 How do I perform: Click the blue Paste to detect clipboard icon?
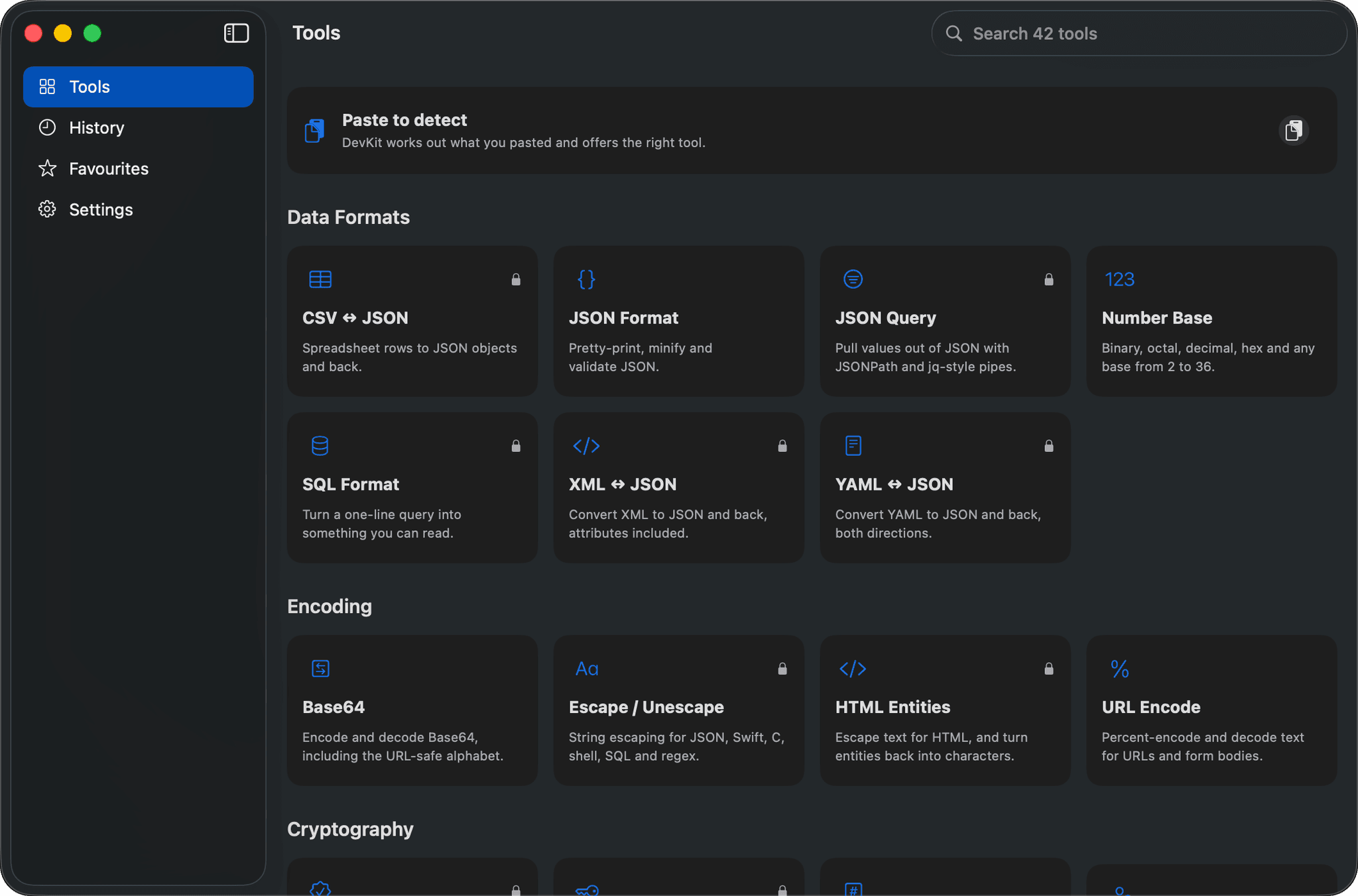[x=315, y=131]
